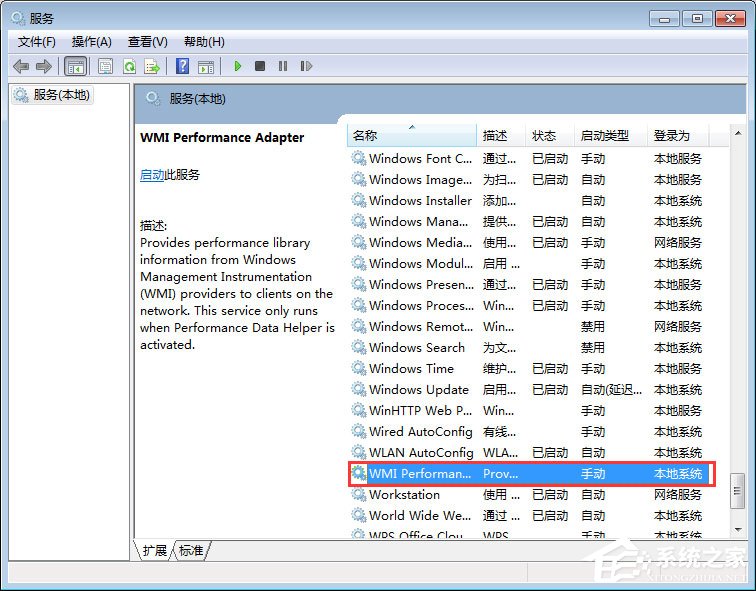The image size is (756, 591).
Task: Sort by 启动类型 column header
Action: [605, 135]
